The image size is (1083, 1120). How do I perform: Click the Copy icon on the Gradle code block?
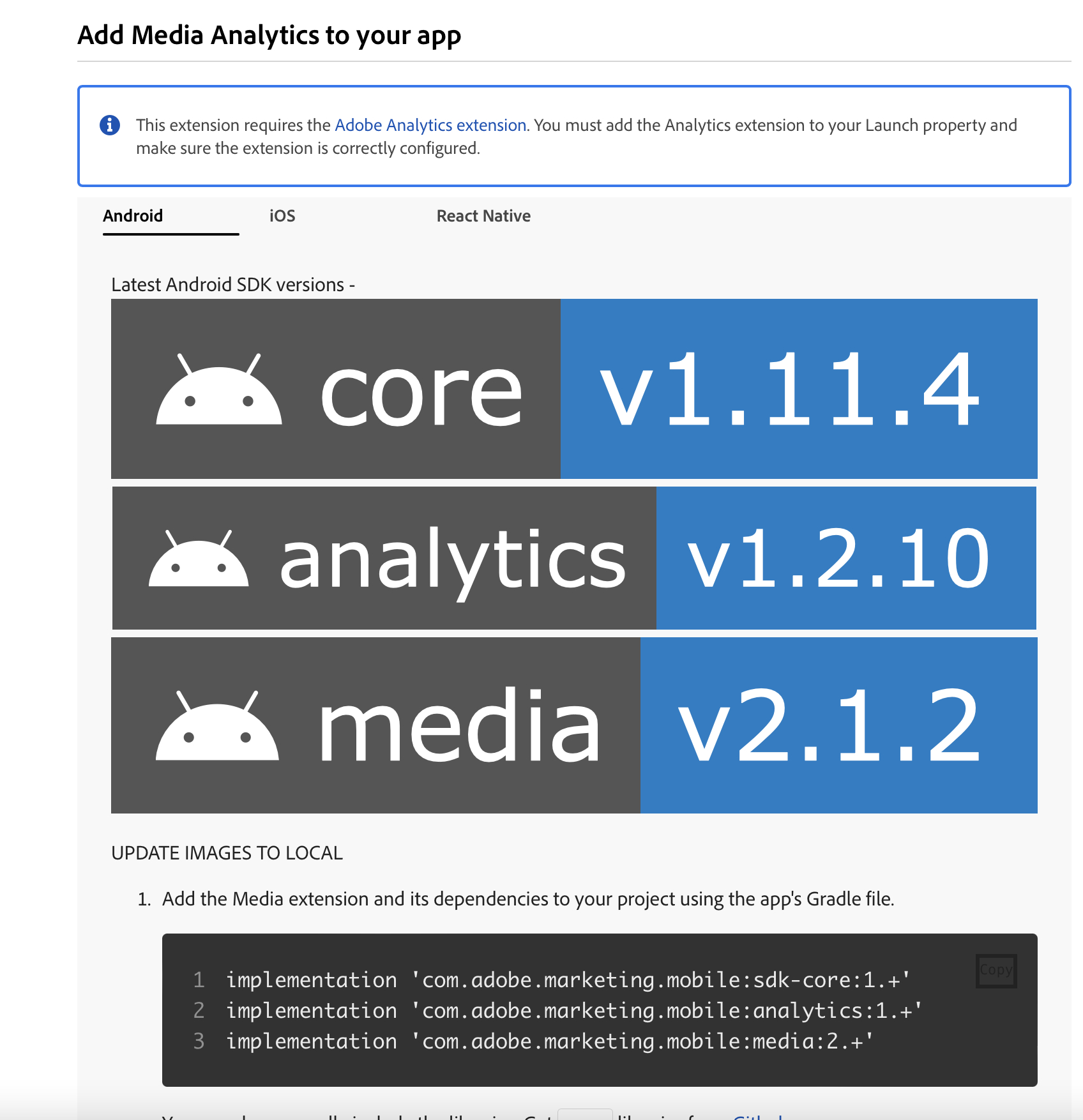(x=996, y=970)
